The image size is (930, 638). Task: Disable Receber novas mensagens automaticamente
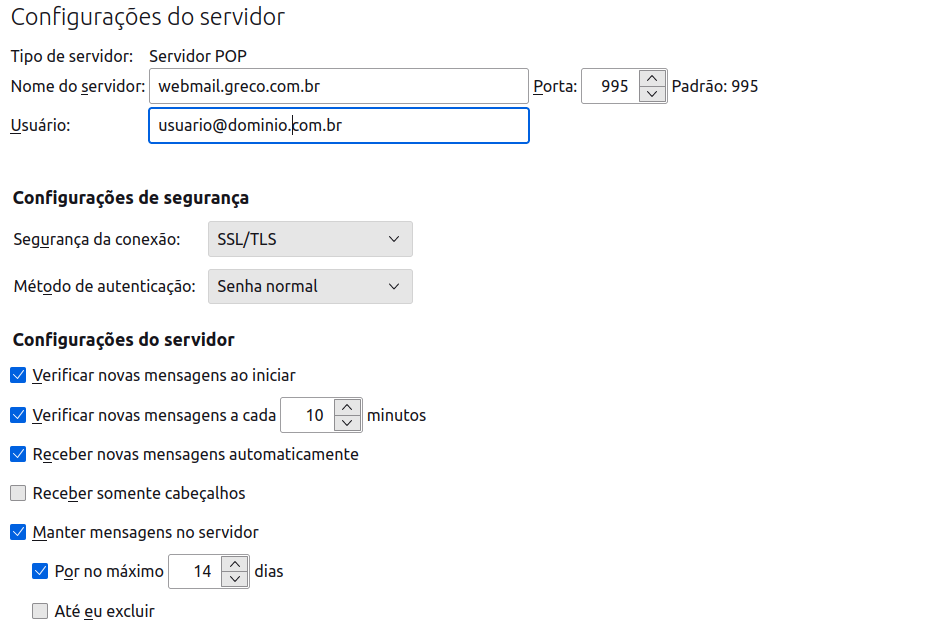(x=18, y=454)
